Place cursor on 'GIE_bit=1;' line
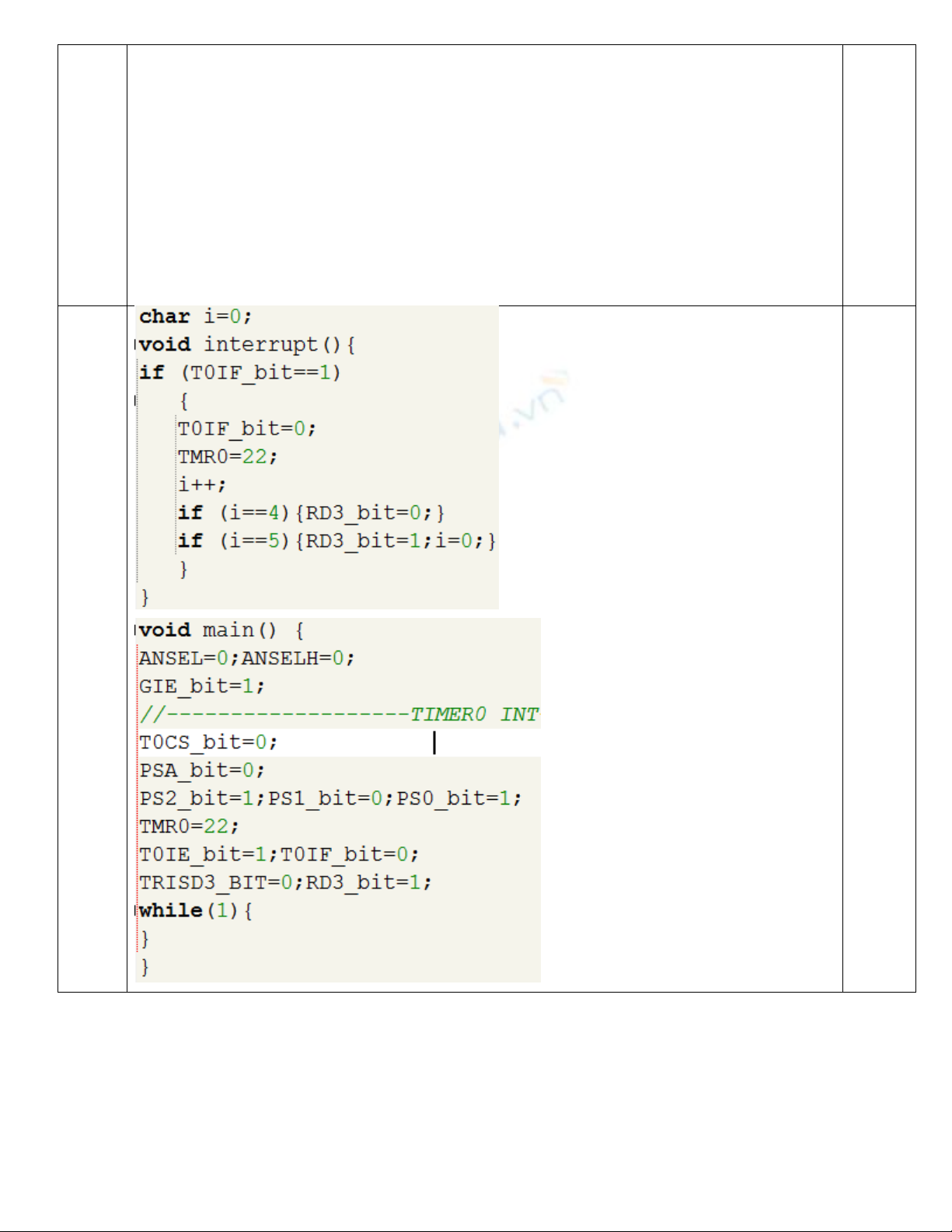The image size is (952, 1232). coord(201,686)
